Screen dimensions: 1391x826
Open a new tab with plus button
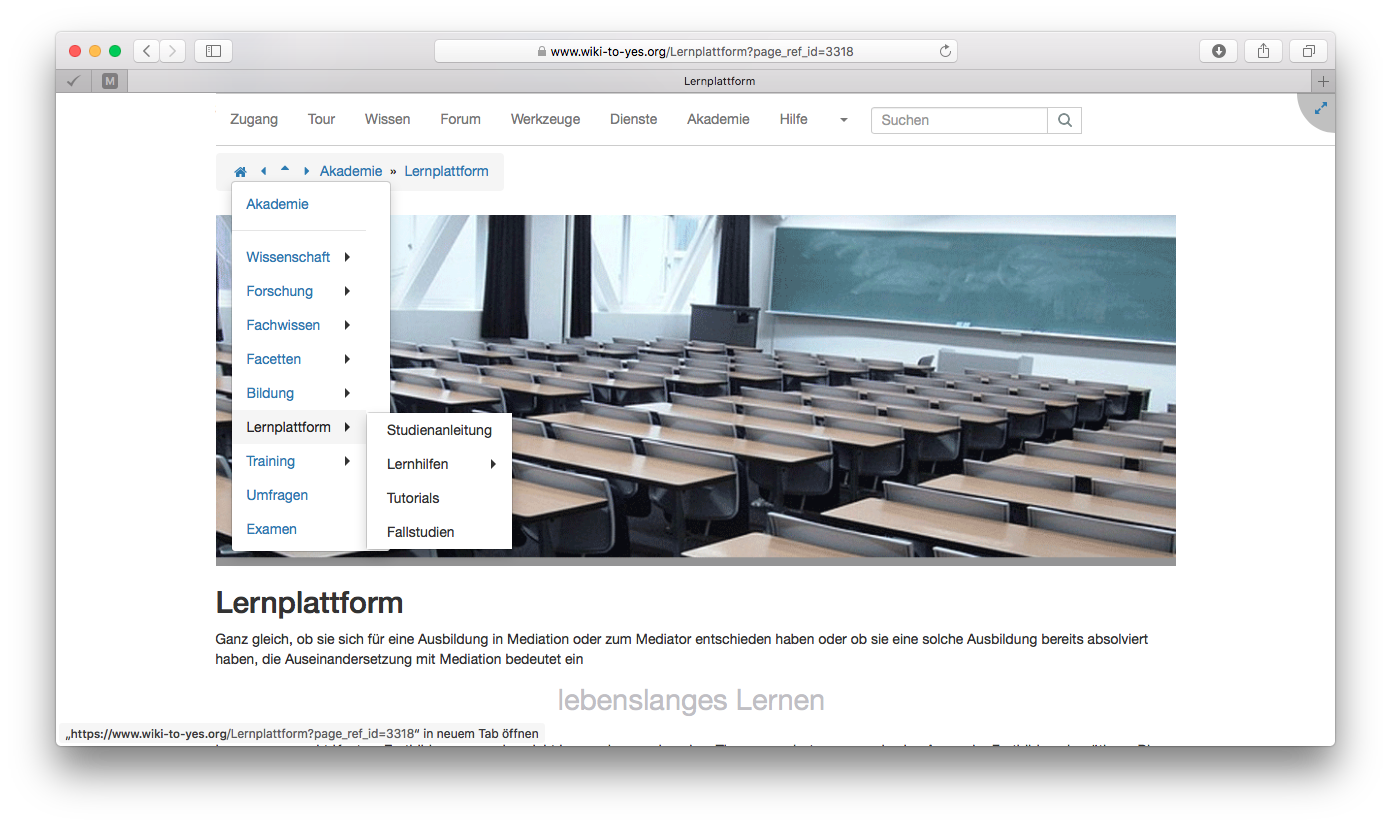click(1323, 81)
